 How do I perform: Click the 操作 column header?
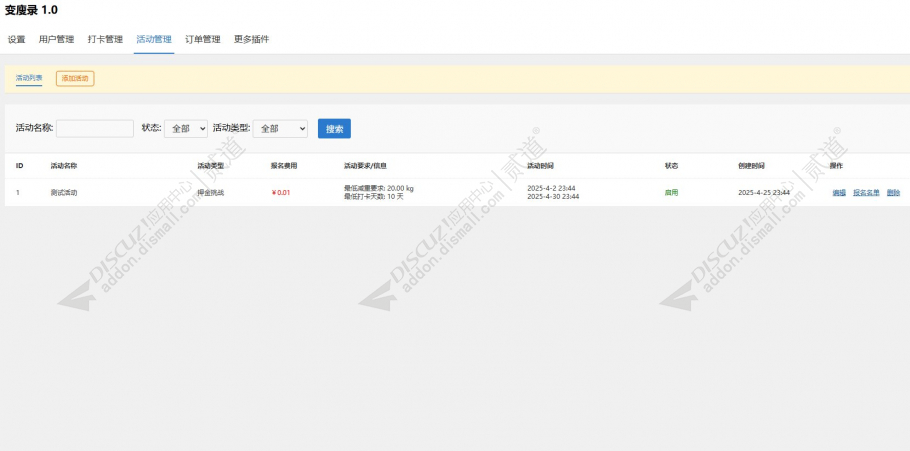click(836, 166)
